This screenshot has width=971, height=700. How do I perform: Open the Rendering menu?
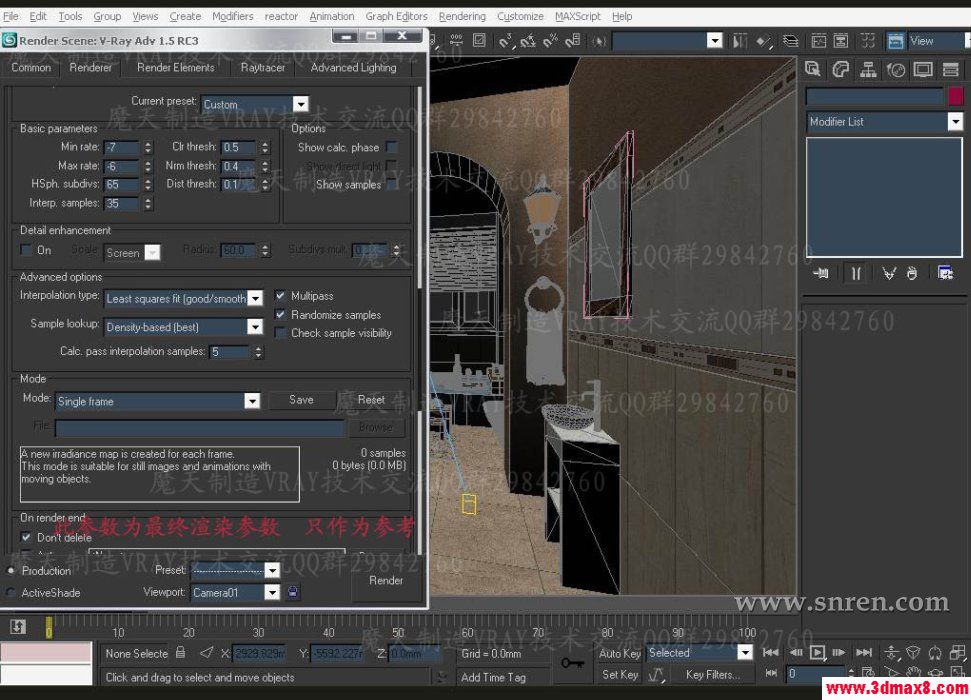pos(462,16)
